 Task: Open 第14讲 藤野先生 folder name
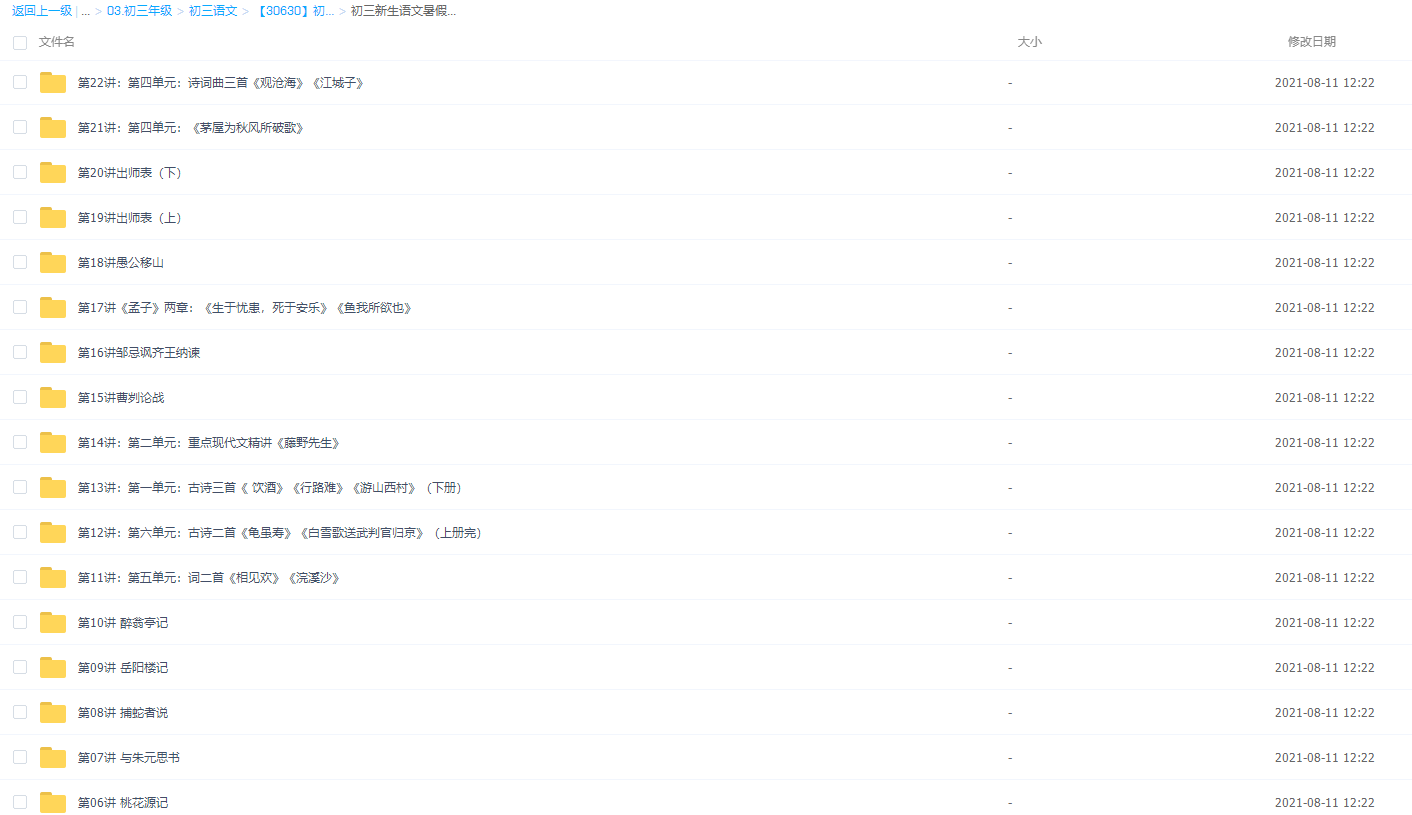coord(209,443)
